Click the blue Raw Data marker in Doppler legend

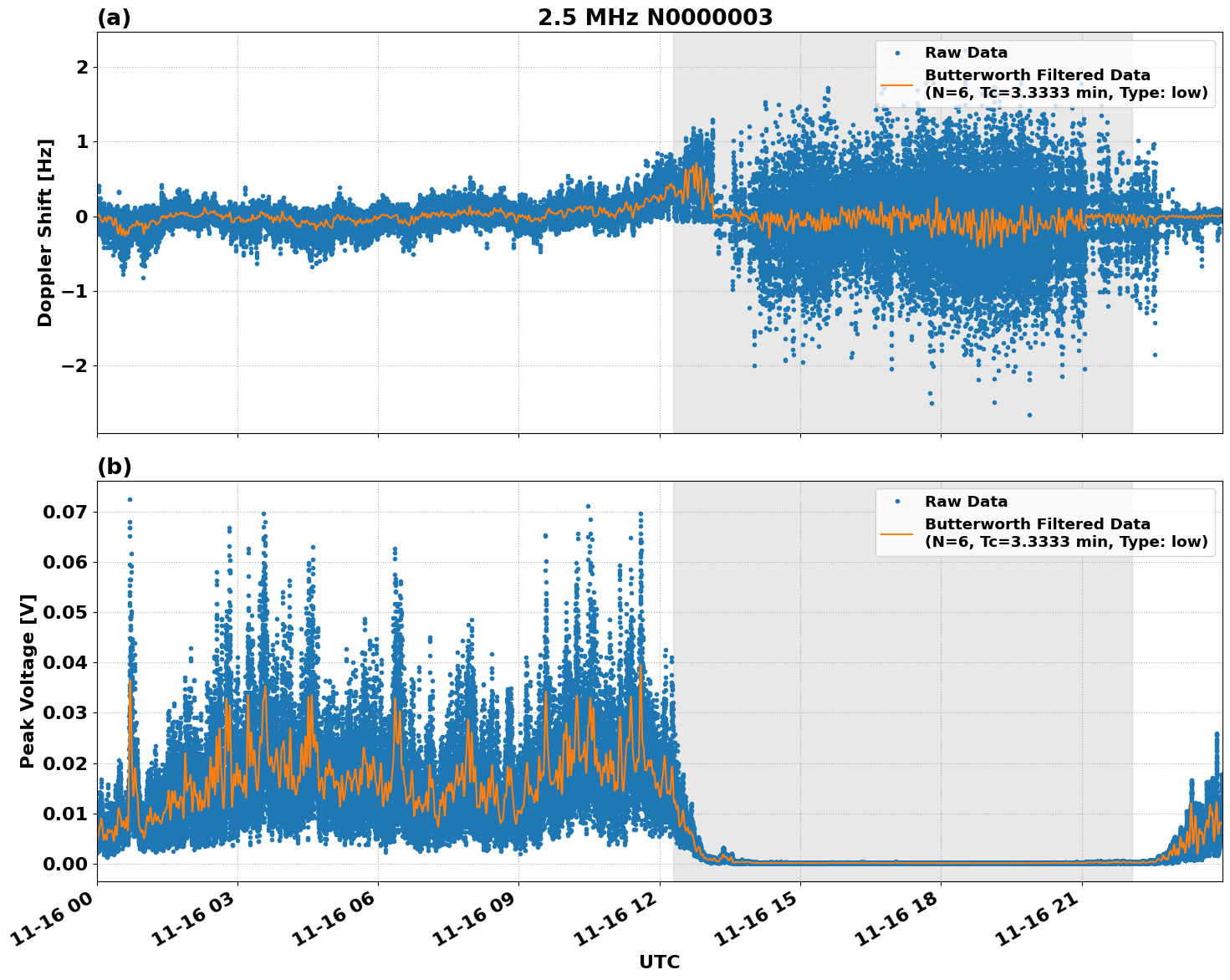897,53
